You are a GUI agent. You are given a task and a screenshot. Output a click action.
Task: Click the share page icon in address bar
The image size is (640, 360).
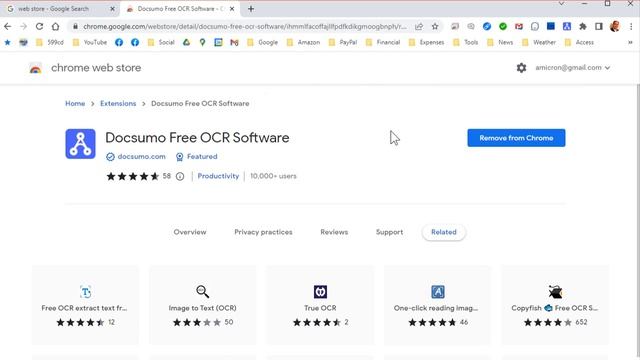[419, 27]
